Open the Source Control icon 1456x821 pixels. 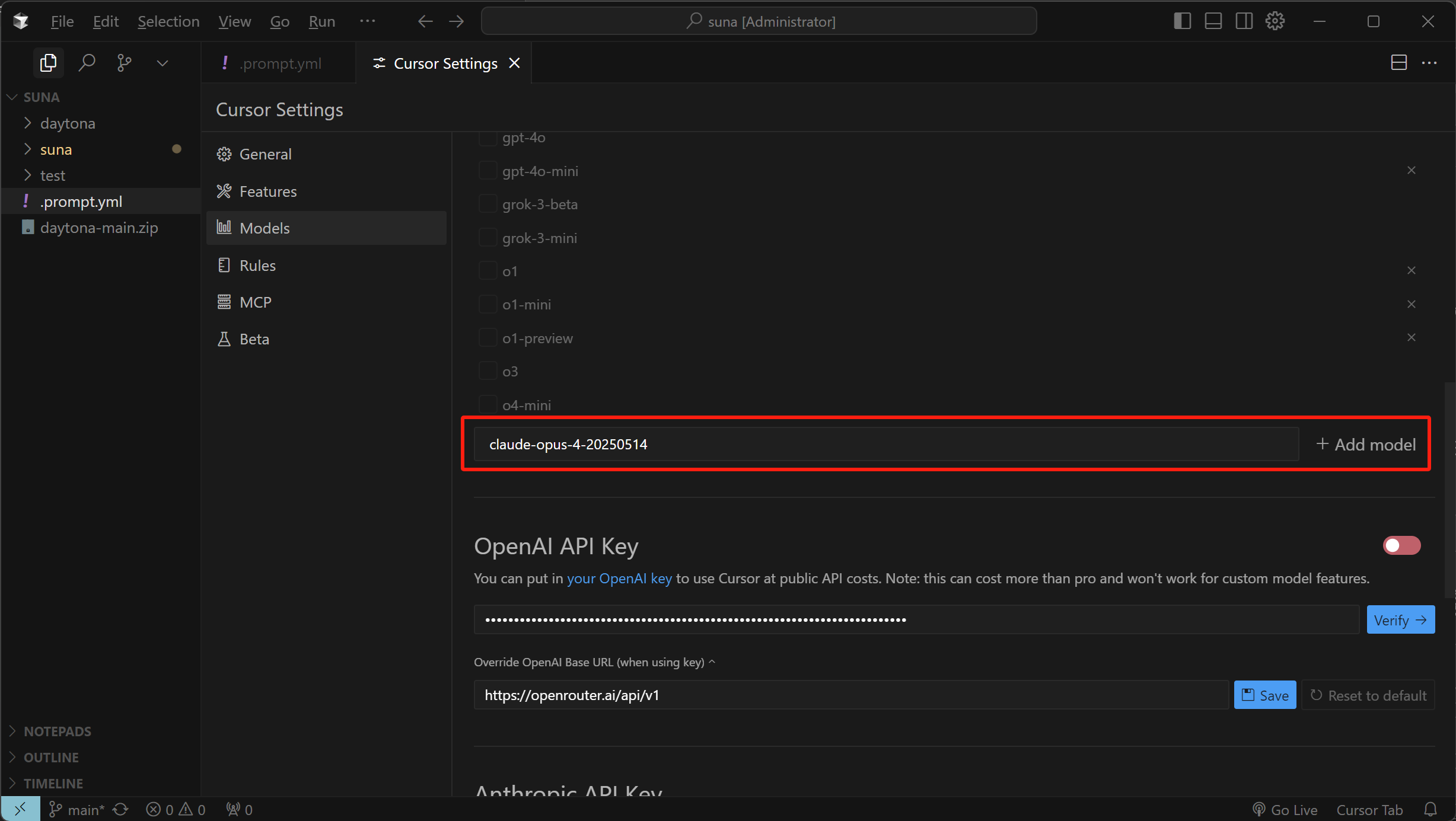pyautogui.click(x=124, y=63)
